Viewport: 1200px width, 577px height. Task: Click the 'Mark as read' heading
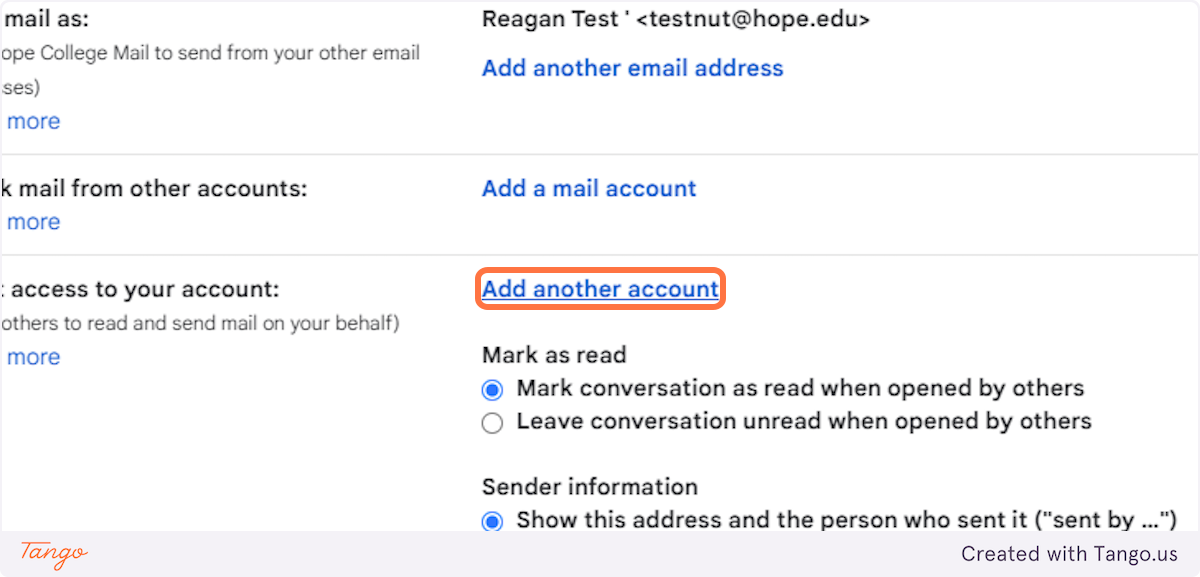pos(554,355)
